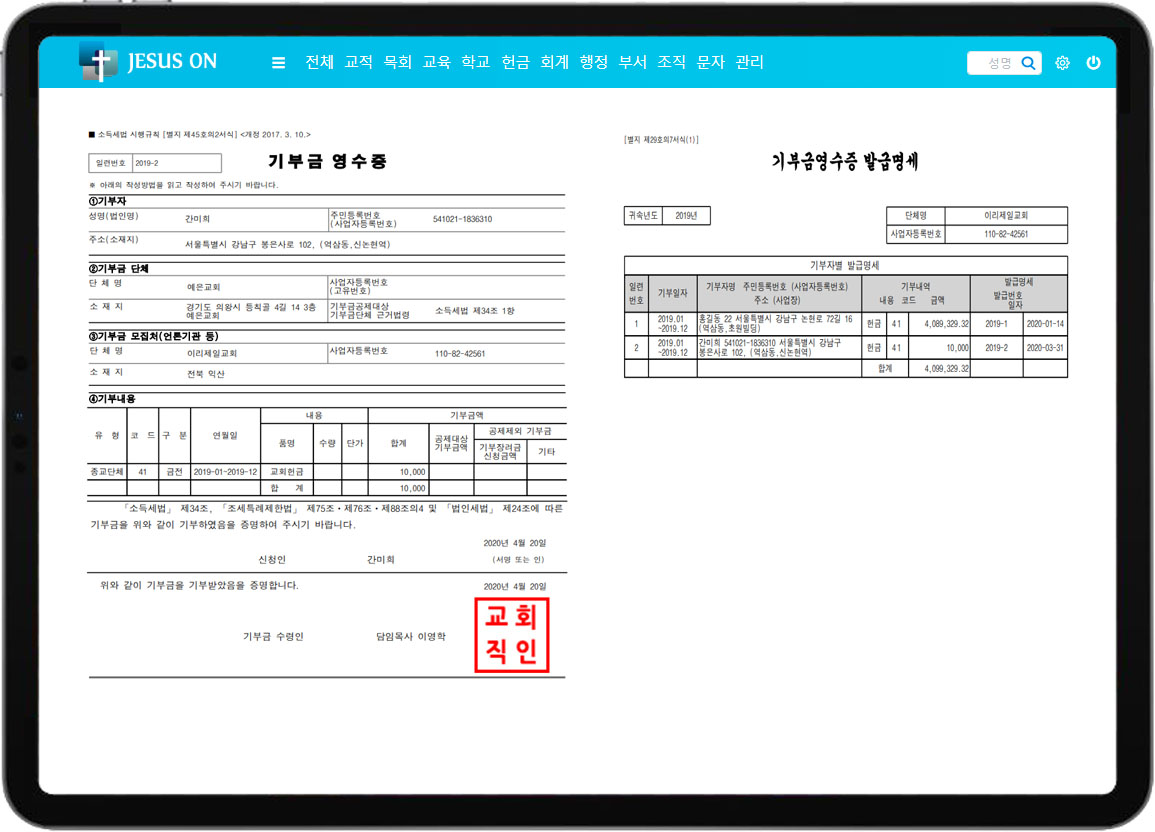Viewport: 1155px width, 832px height.
Task: Open settings via the gear icon
Action: pyautogui.click(x=1062, y=63)
